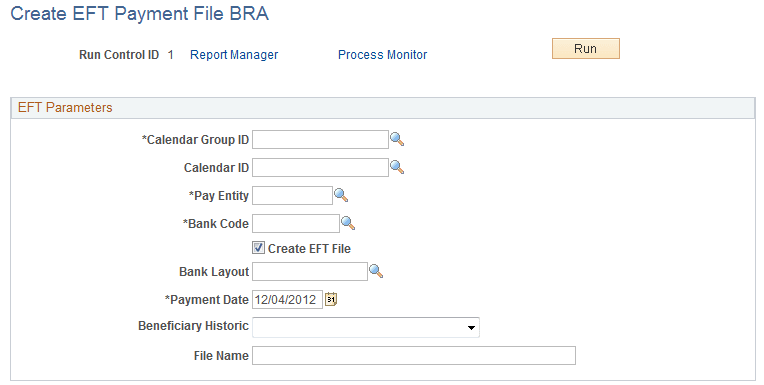This screenshot has width=764, height=385.
Task: Open the Report Manager link
Action: coord(234,55)
